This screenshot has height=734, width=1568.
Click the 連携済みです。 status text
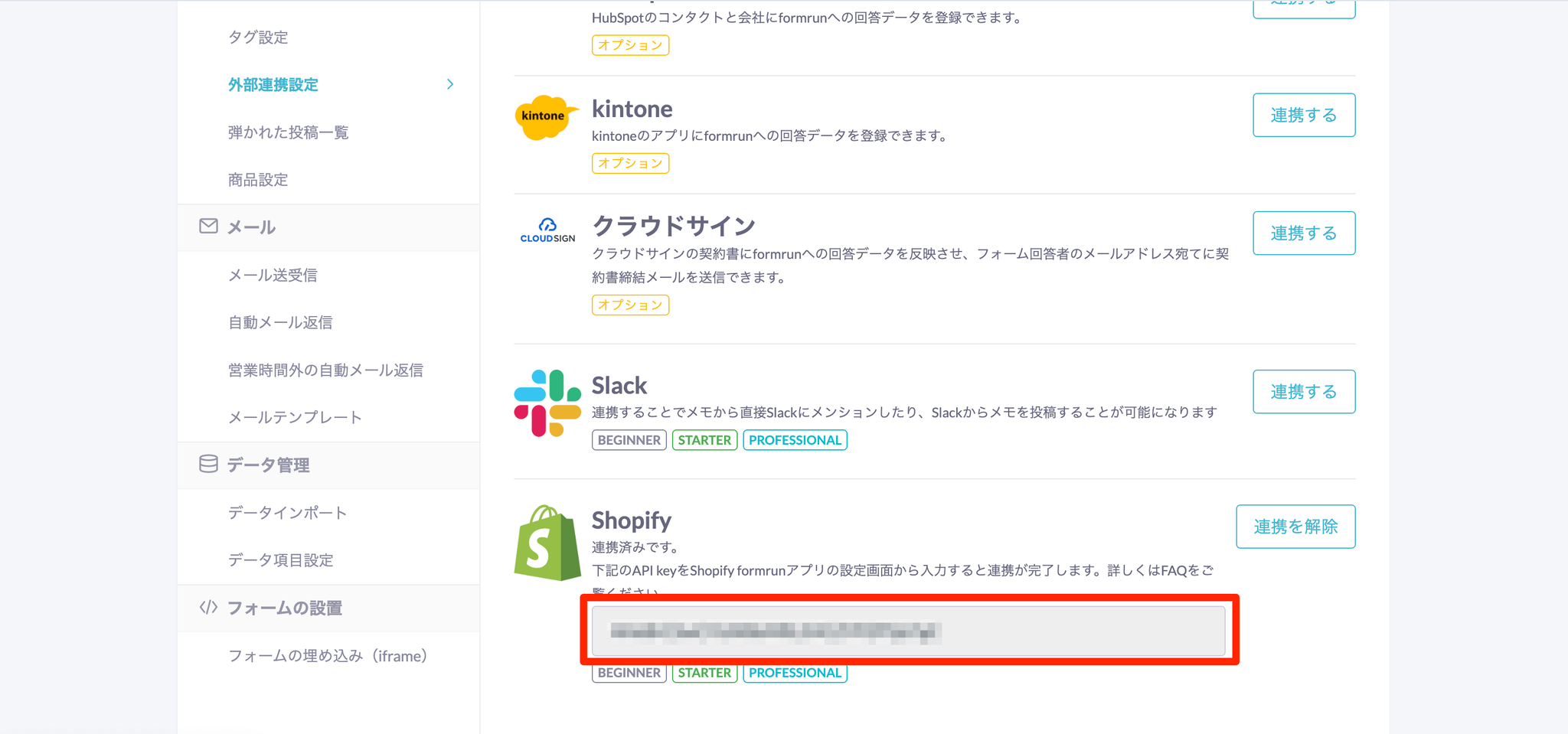[x=636, y=547]
